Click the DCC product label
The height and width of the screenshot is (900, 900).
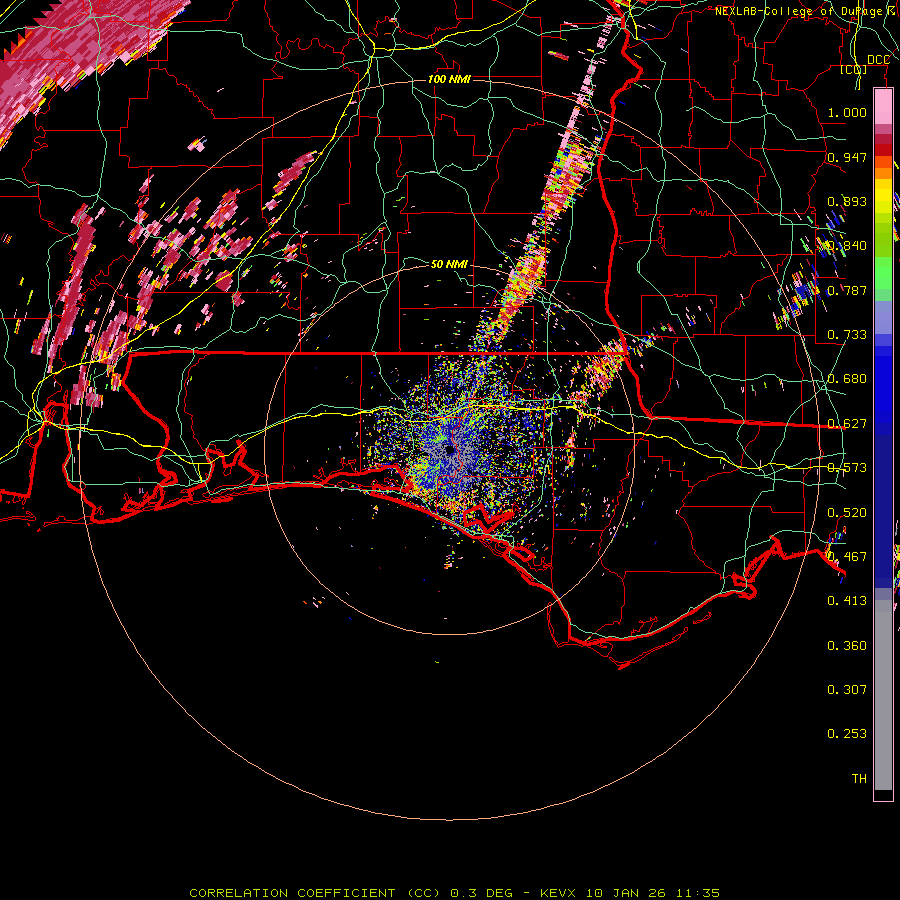pos(878,60)
